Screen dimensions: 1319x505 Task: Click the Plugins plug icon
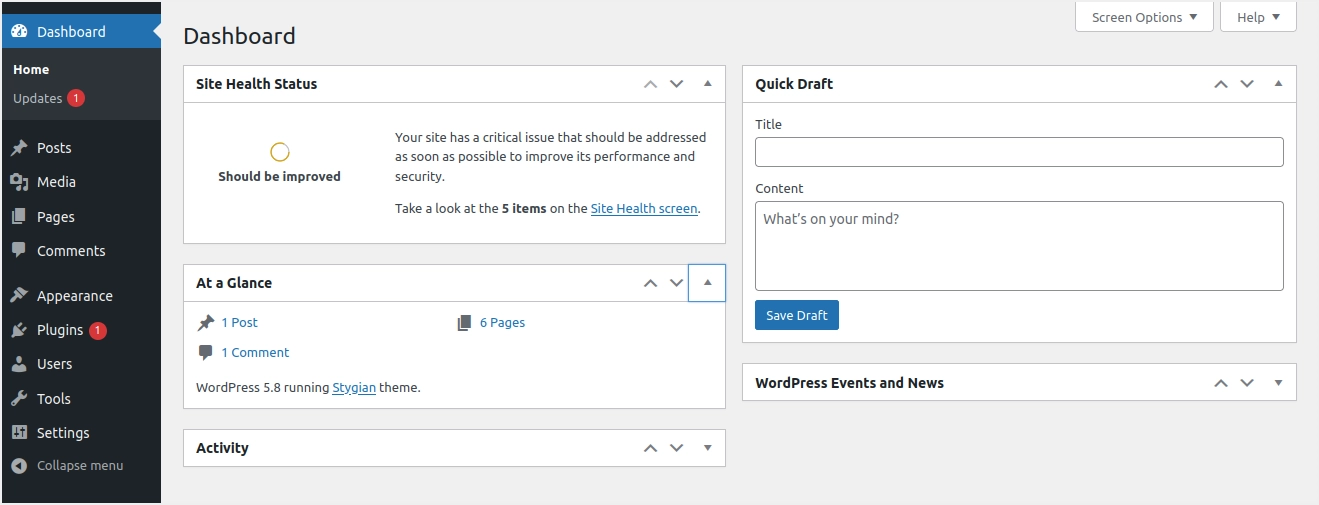pos(19,330)
